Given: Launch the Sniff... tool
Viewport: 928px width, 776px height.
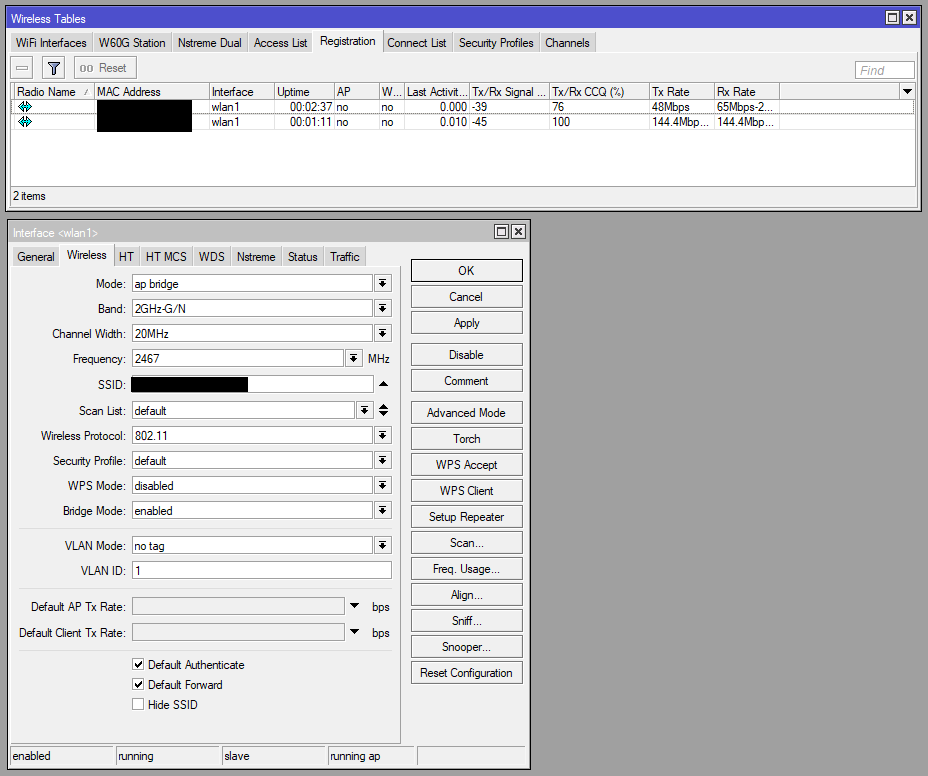Looking at the screenshot, I should click(x=466, y=621).
